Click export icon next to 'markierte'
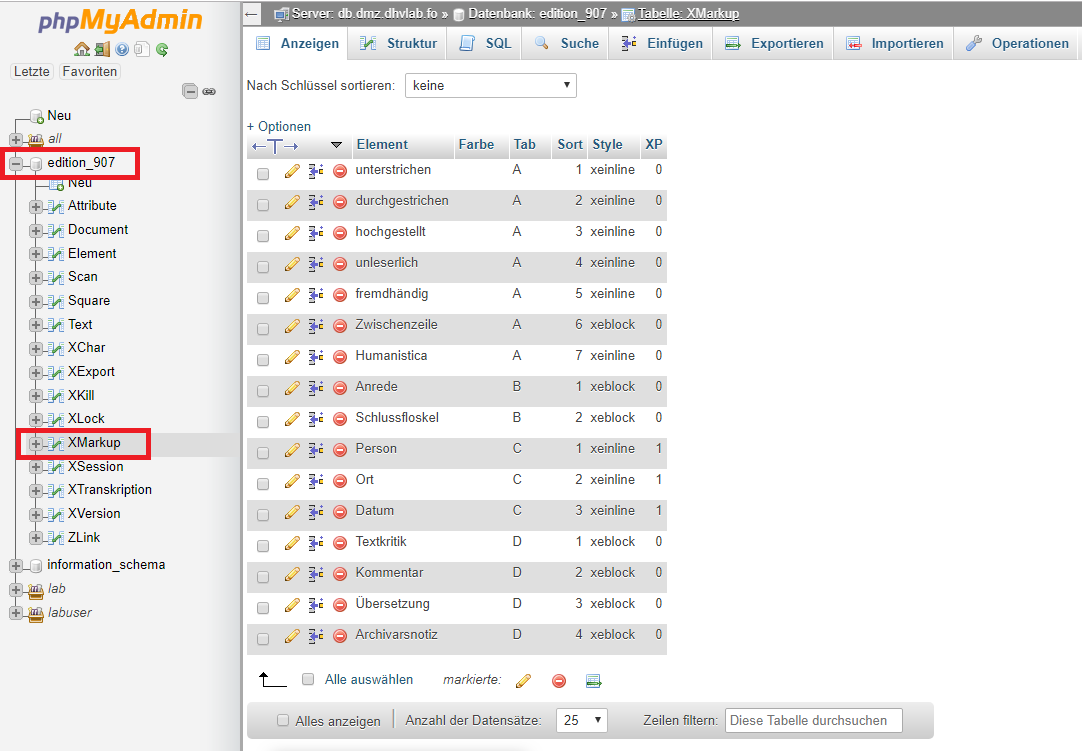The width and height of the screenshot is (1082, 751). 593,681
